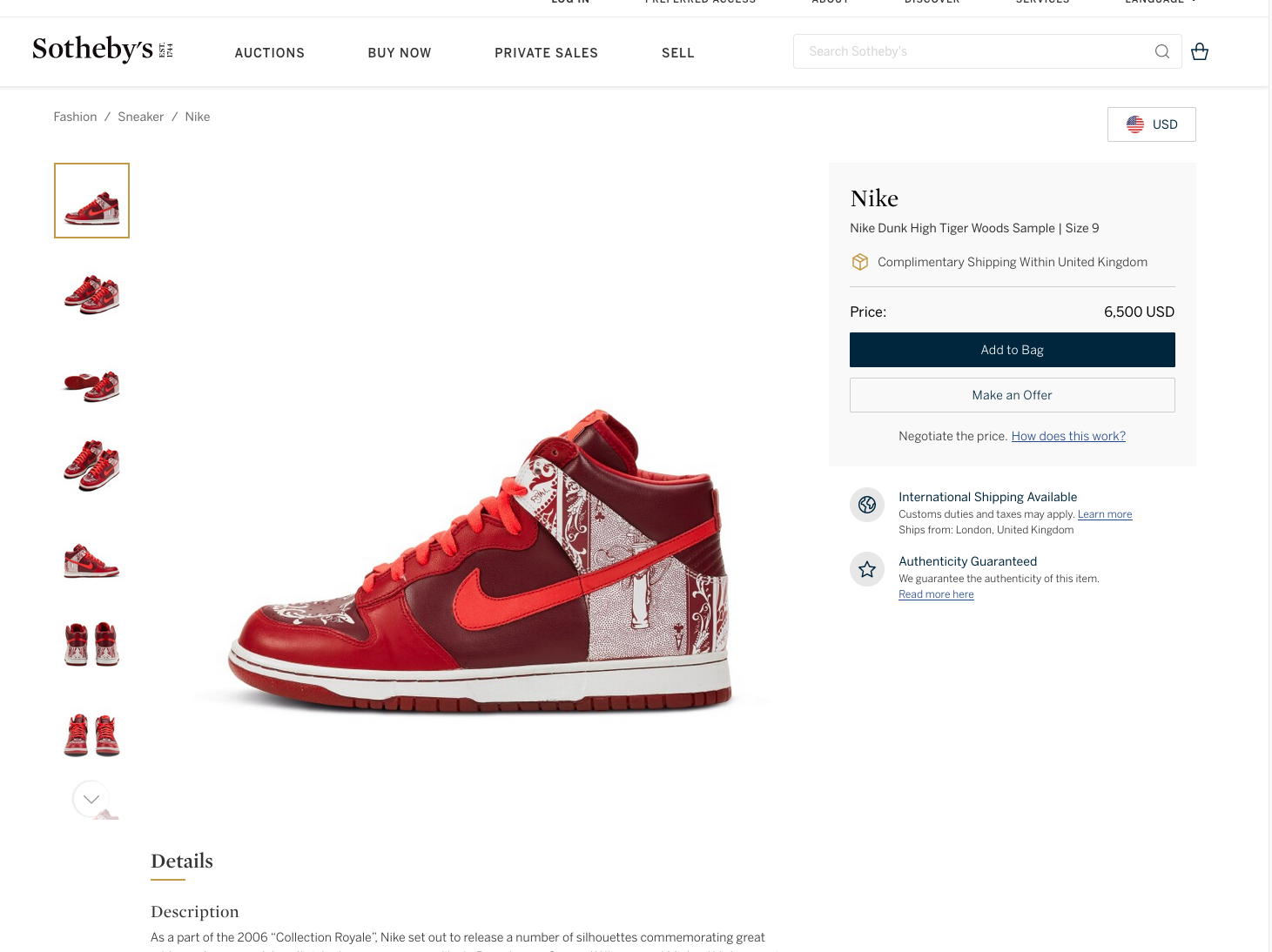Open 'How does this work?' link

1068,436
